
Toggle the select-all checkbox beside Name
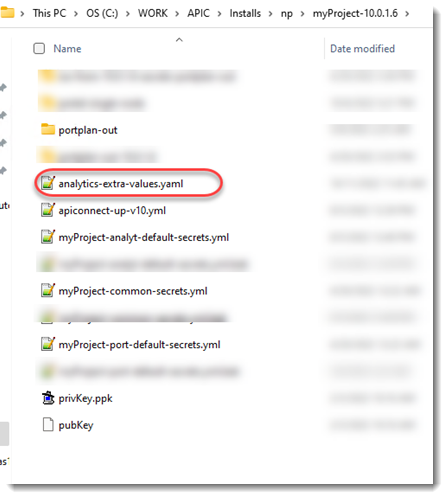point(39,48)
